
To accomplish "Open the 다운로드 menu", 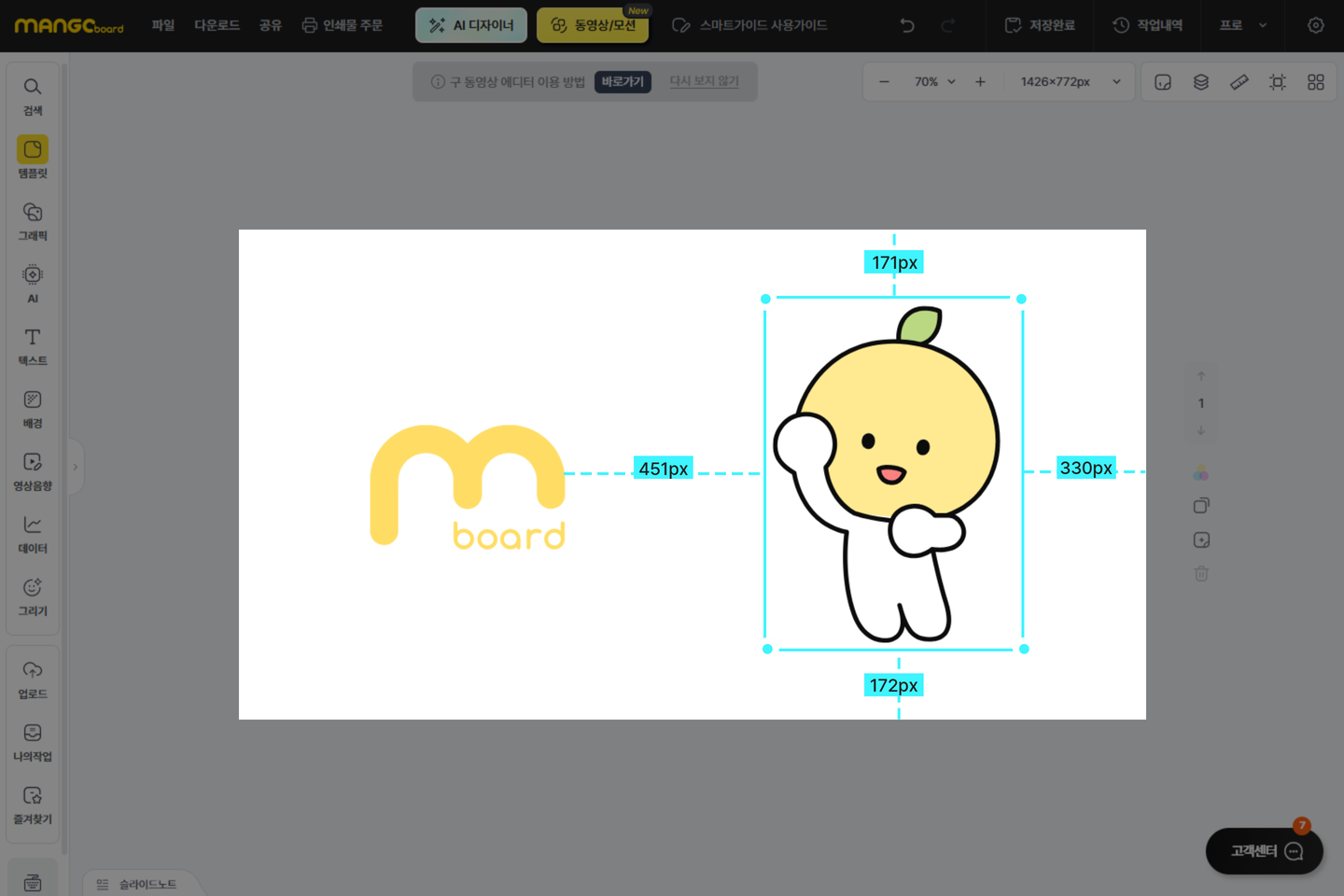I will pos(217,25).
